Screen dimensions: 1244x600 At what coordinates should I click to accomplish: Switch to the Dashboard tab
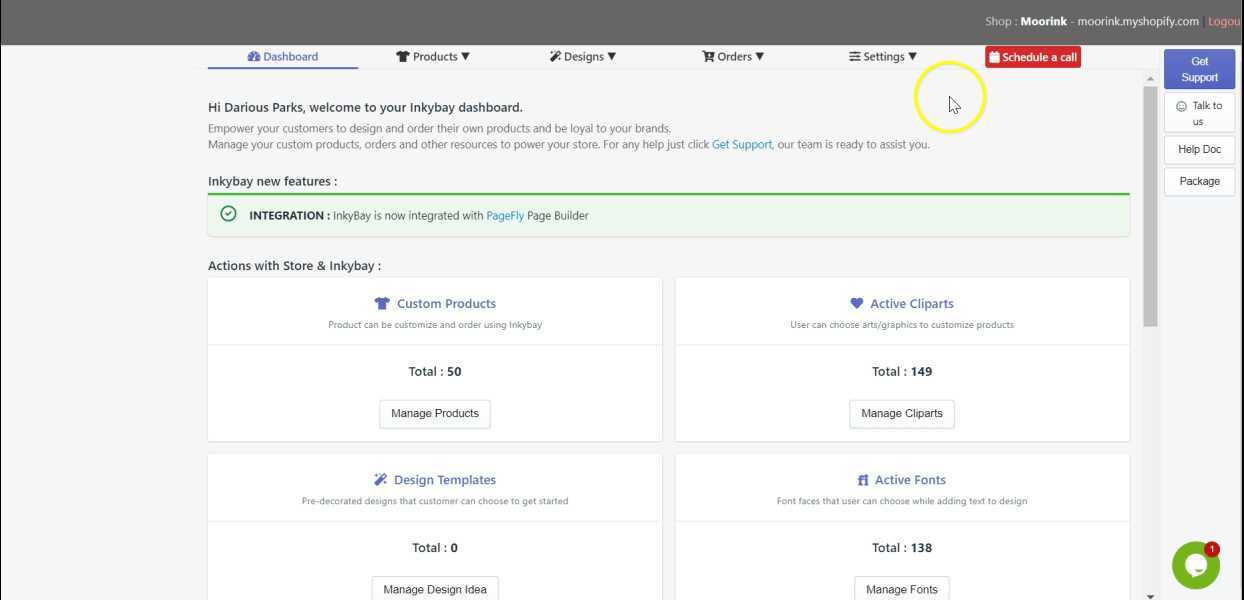point(283,57)
